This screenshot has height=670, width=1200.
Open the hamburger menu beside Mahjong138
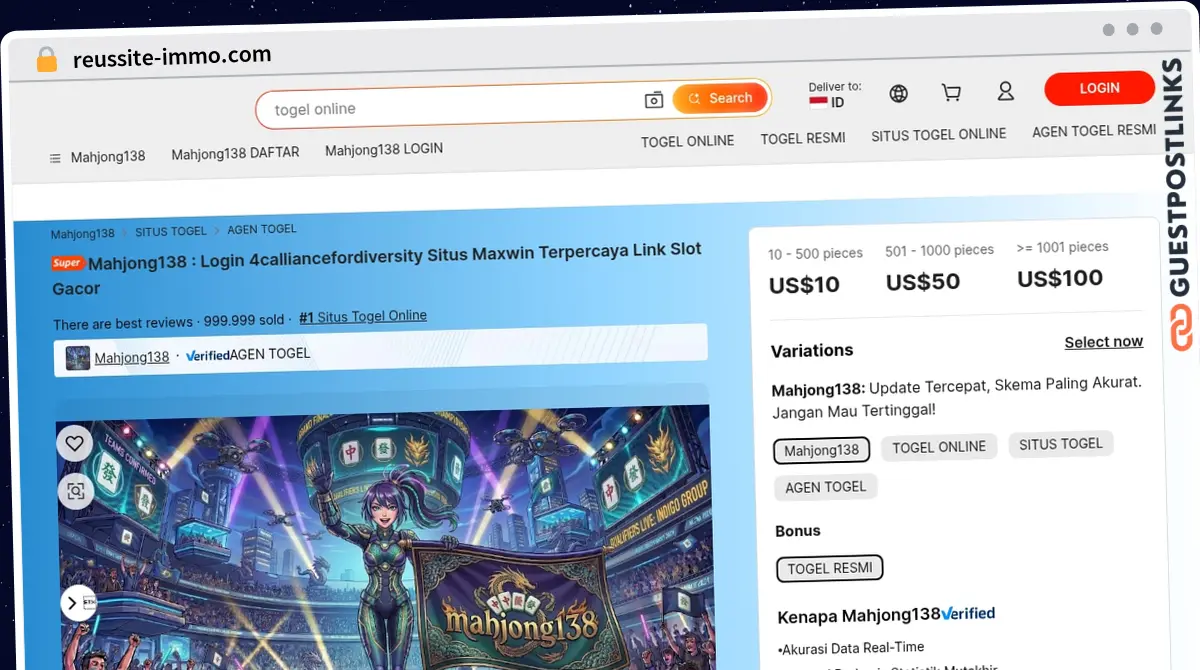55,158
